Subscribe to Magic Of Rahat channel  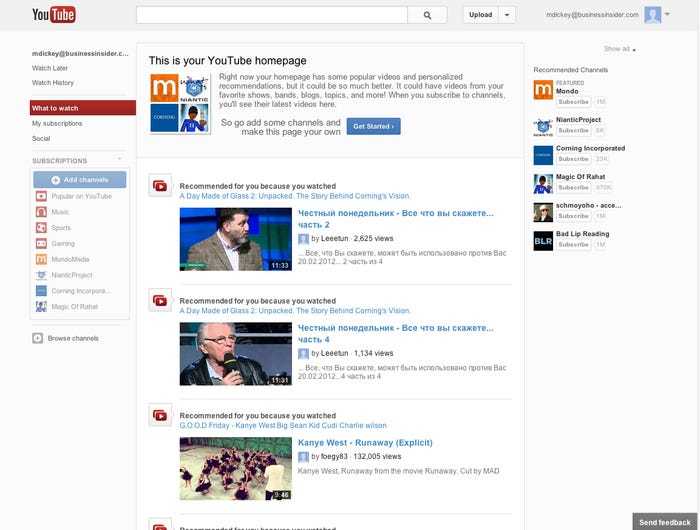pos(574,188)
